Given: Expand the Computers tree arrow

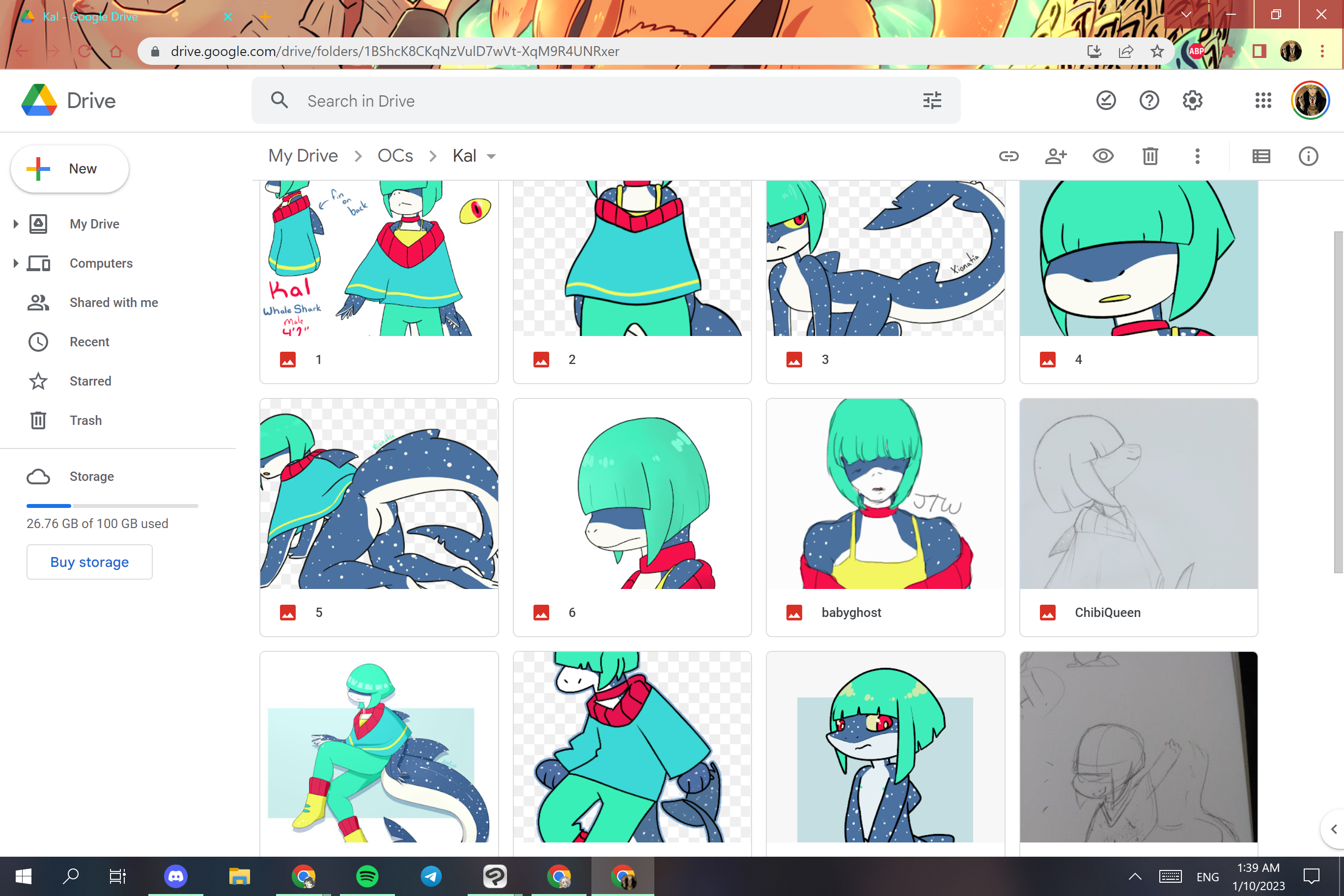Looking at the screenshot, I should coord(16,263).
